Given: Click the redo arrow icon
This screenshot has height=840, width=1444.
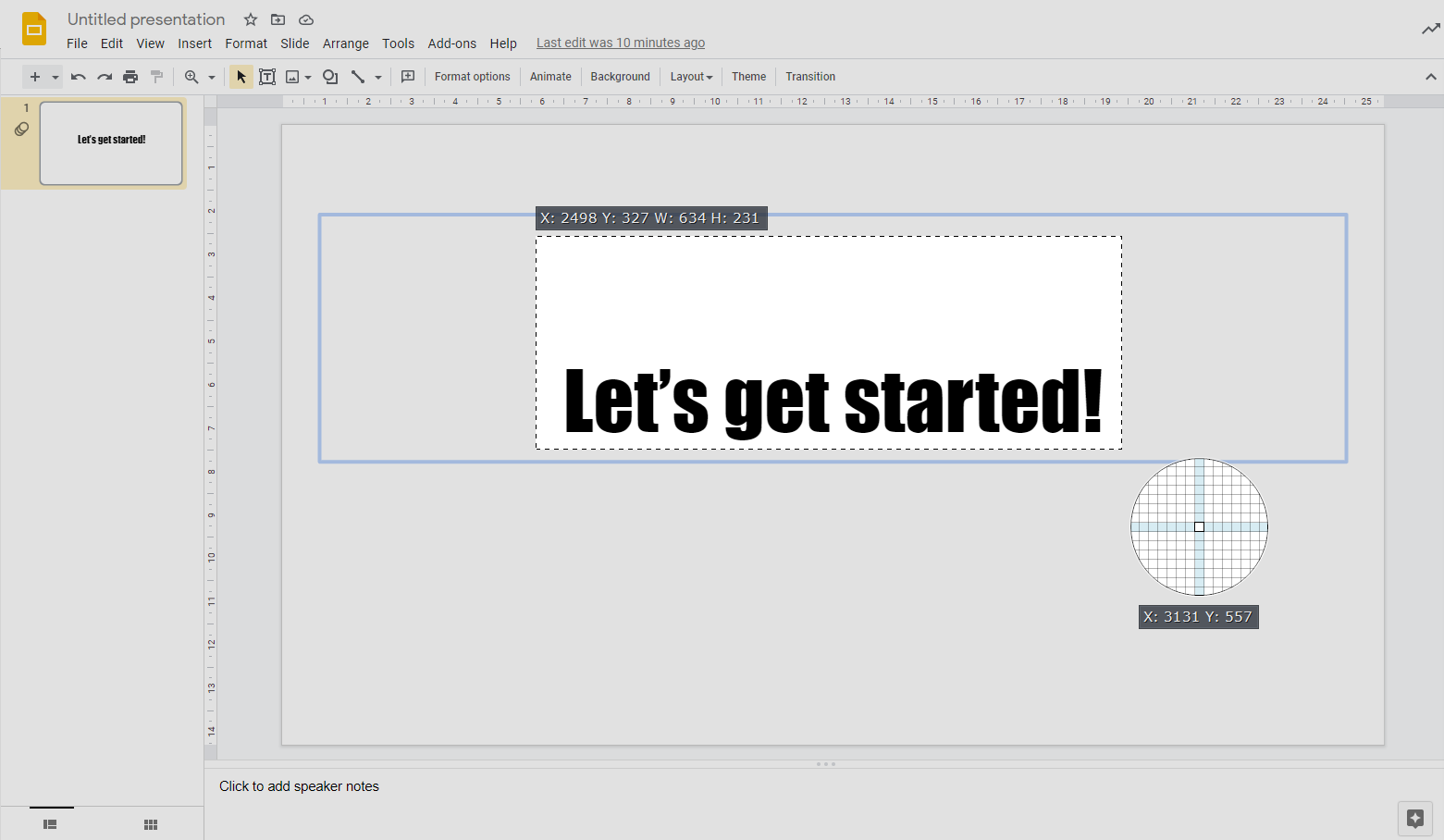Looking at the screenshot, I should pos(105,77).
